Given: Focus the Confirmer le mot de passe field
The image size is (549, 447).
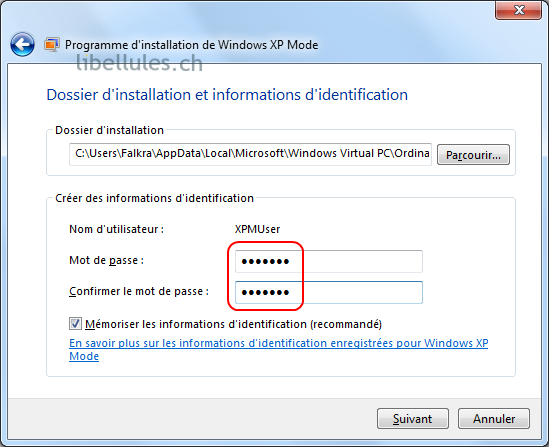Looking at the screenshot, I should click(x=329, y=292).
